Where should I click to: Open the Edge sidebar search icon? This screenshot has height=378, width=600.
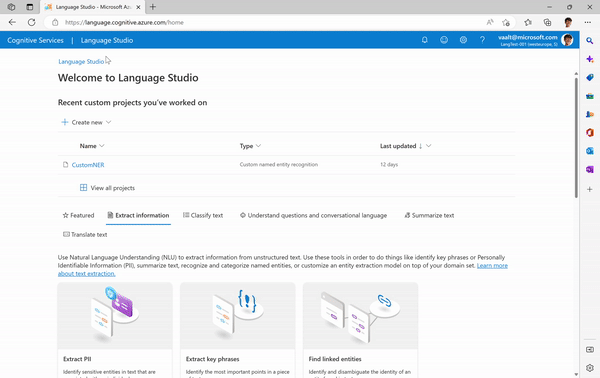pos(590,40)
